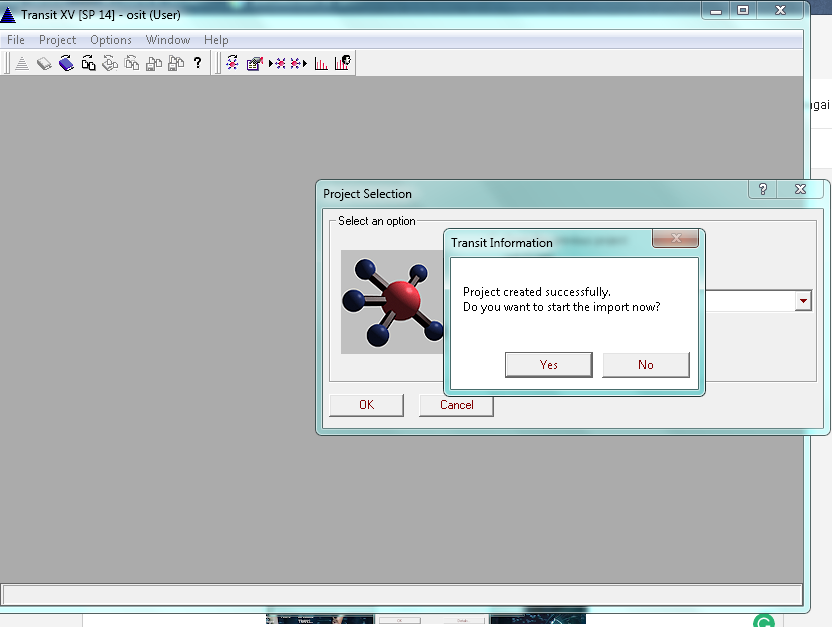
Task: Click Cancel in Project Selection dialog
Action: click(x=456, y=405)
